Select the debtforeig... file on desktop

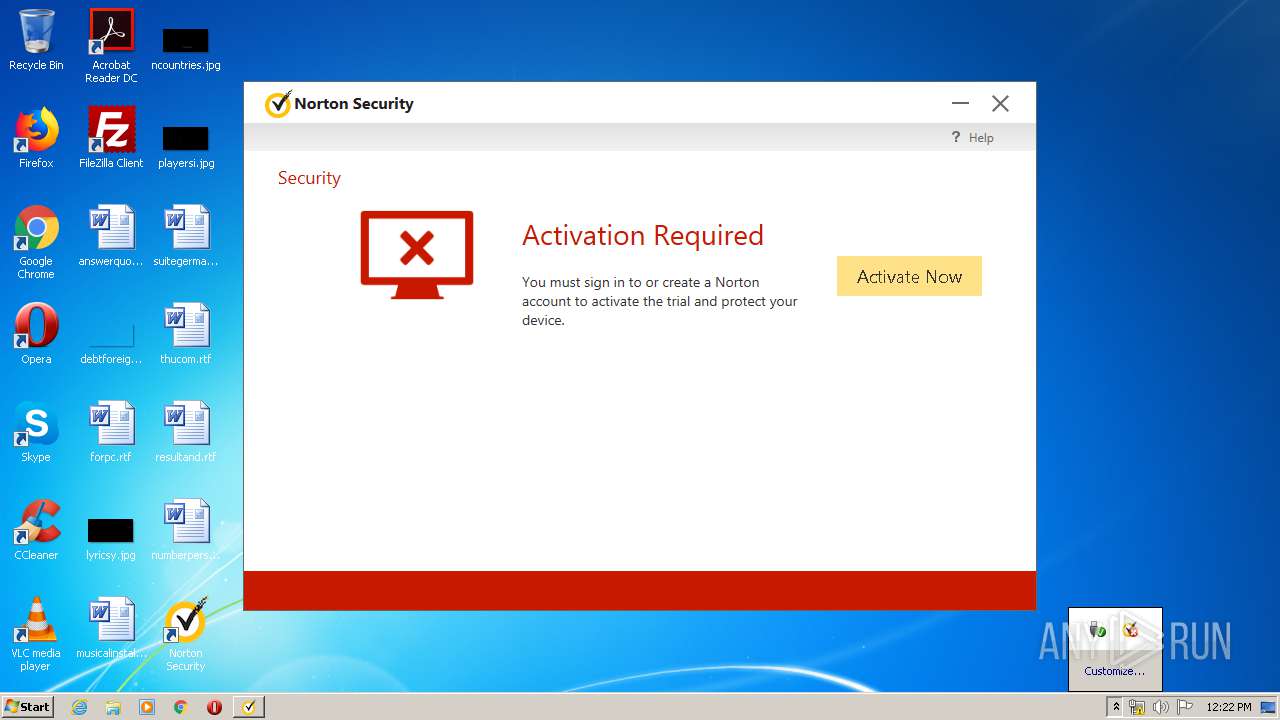pos(111,343)
